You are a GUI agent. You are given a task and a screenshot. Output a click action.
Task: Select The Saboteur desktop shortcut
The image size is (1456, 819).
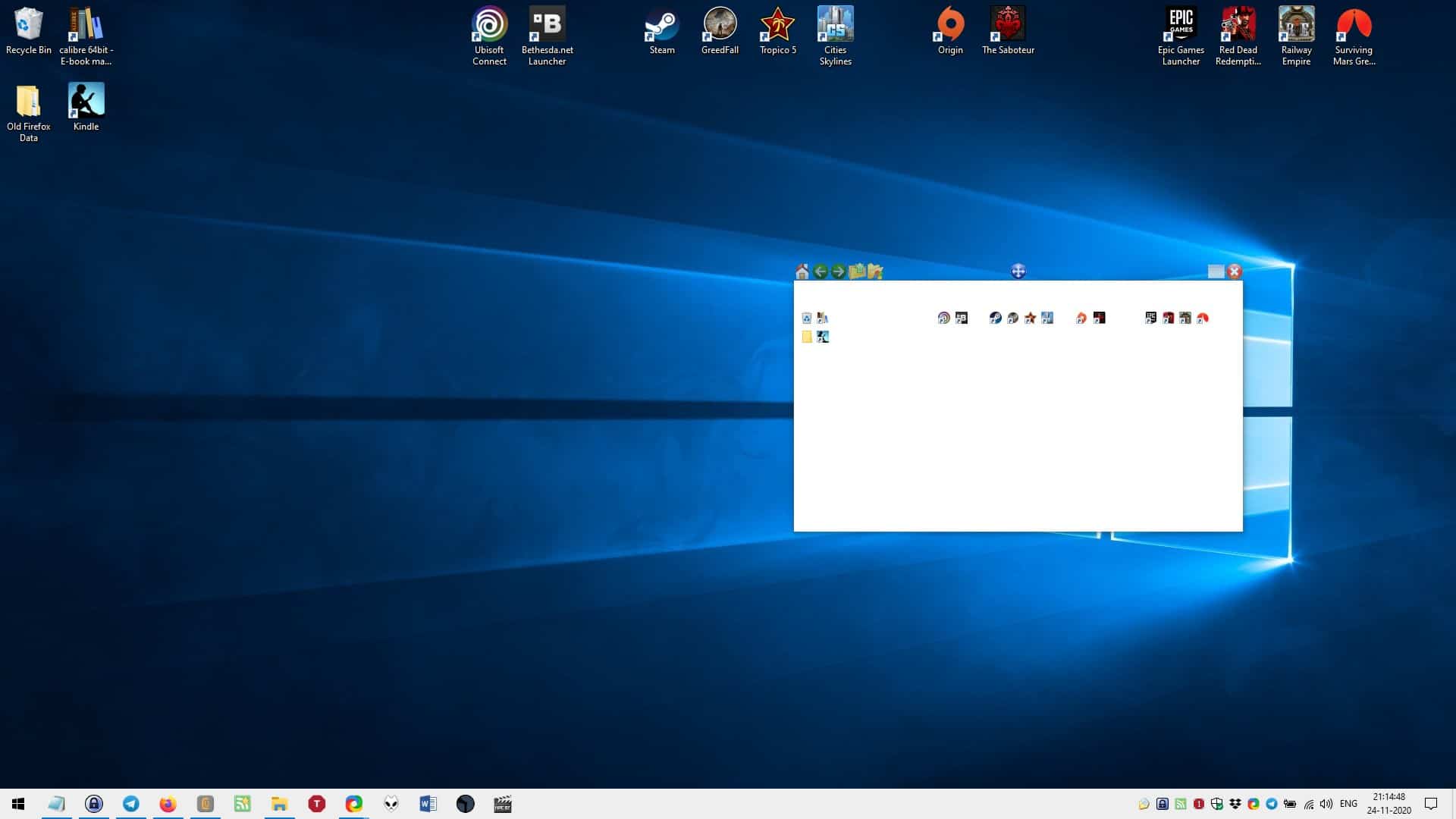pyautogui.click(x=1008, y=31)
